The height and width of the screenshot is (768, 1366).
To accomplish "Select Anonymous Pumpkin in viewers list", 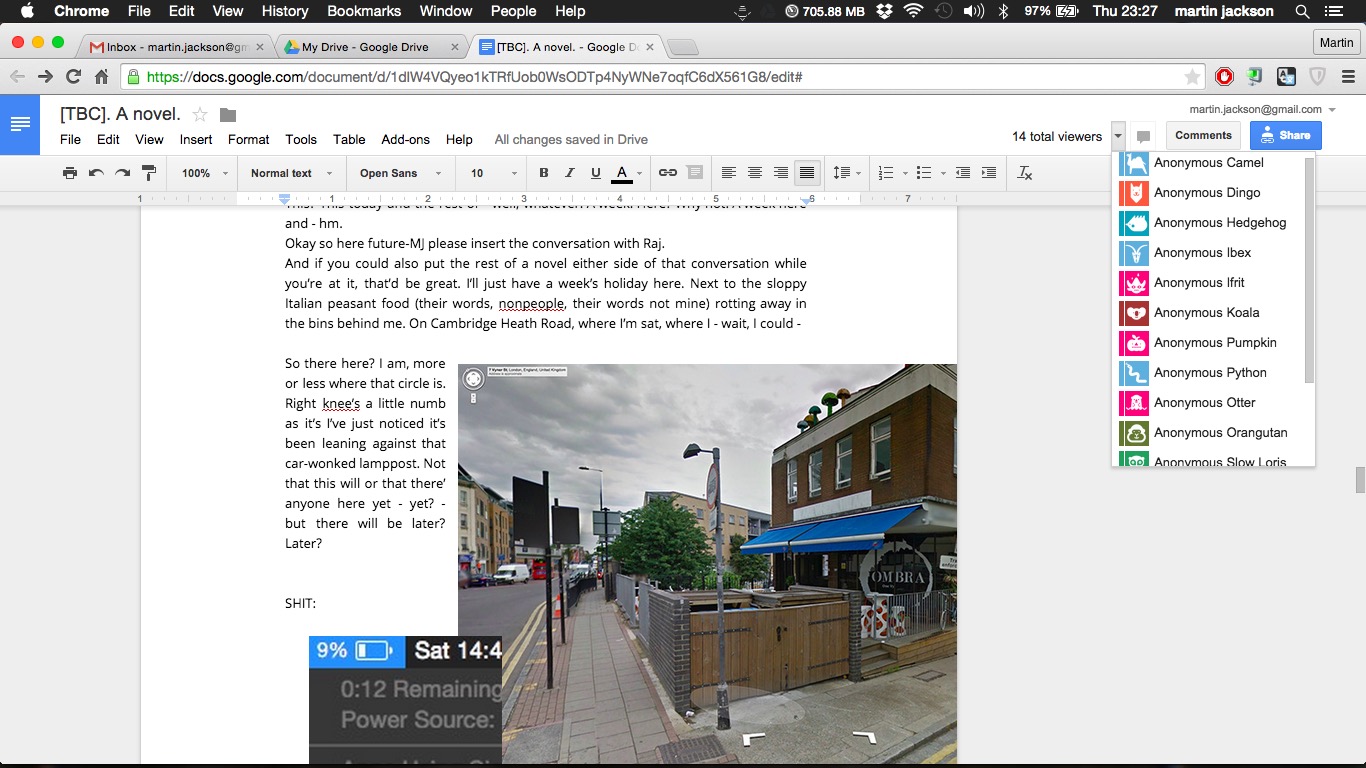I will (1211, 343).
